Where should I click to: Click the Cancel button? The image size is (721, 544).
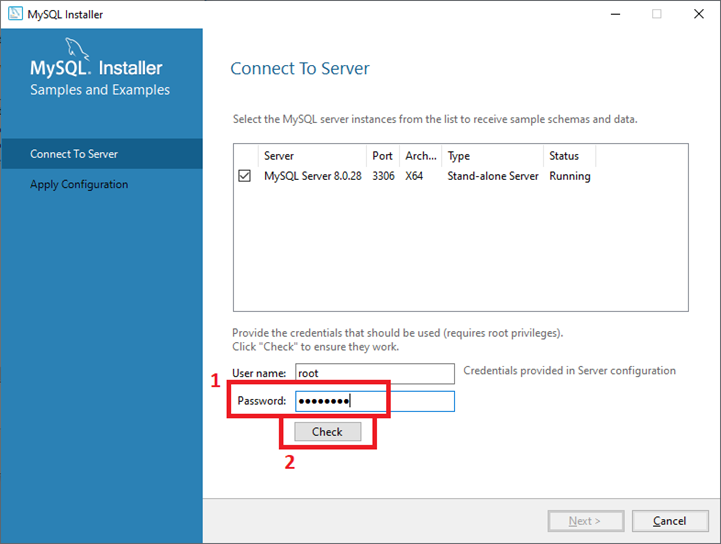coord(670,521)
